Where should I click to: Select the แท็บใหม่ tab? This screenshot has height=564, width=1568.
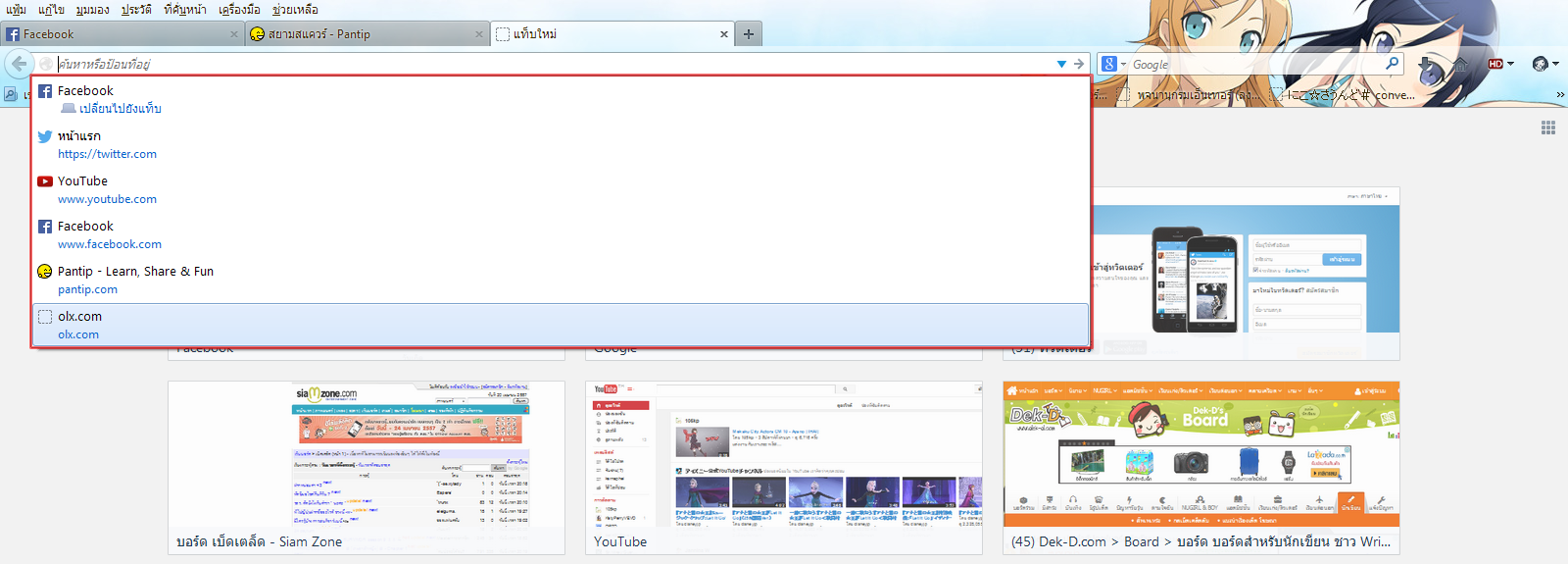coord(612,34)
